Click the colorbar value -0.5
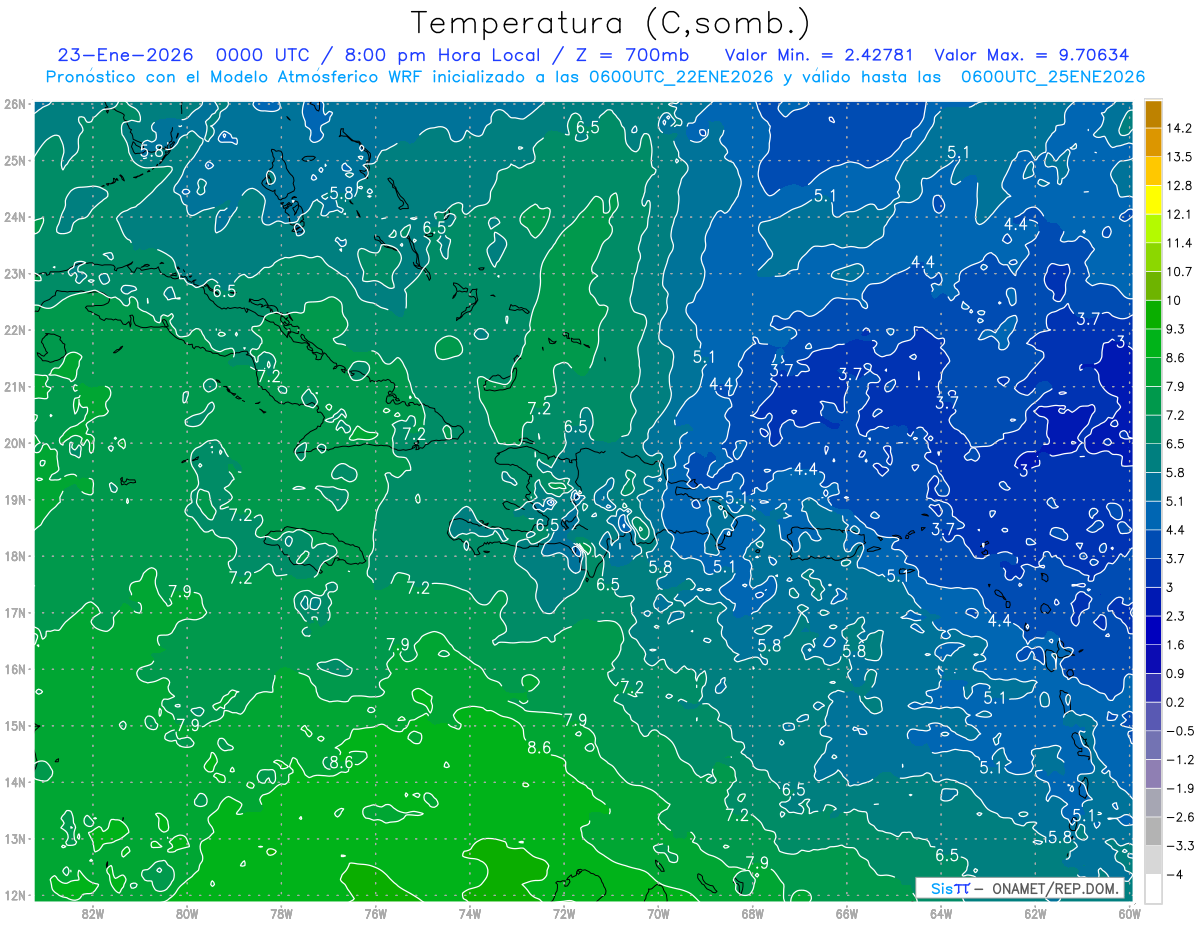The height and width of the screenshot is (927, 1200). point(1179,731)
